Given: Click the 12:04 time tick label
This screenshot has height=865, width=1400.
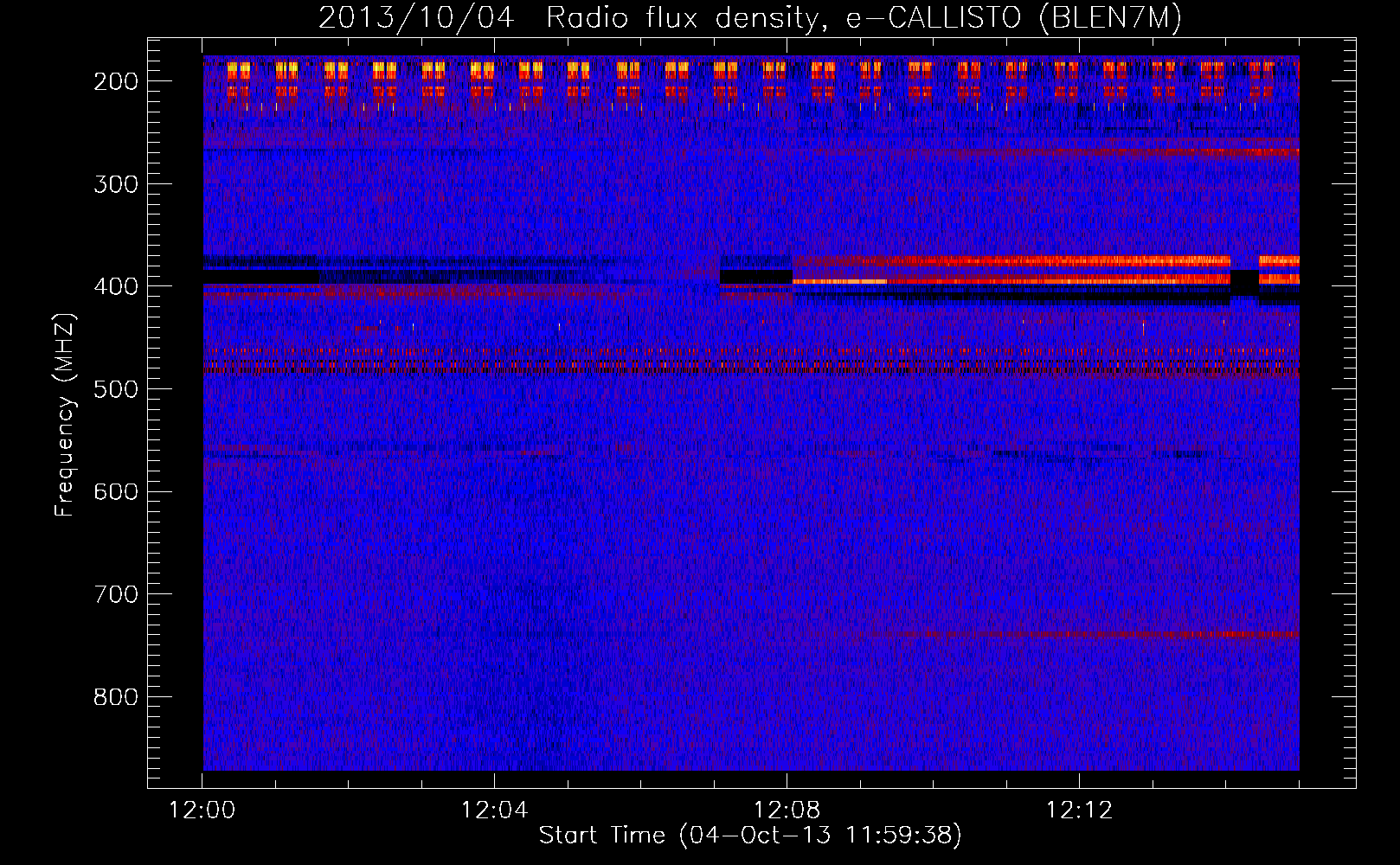Looking at the screenshot, I should 494,810.
